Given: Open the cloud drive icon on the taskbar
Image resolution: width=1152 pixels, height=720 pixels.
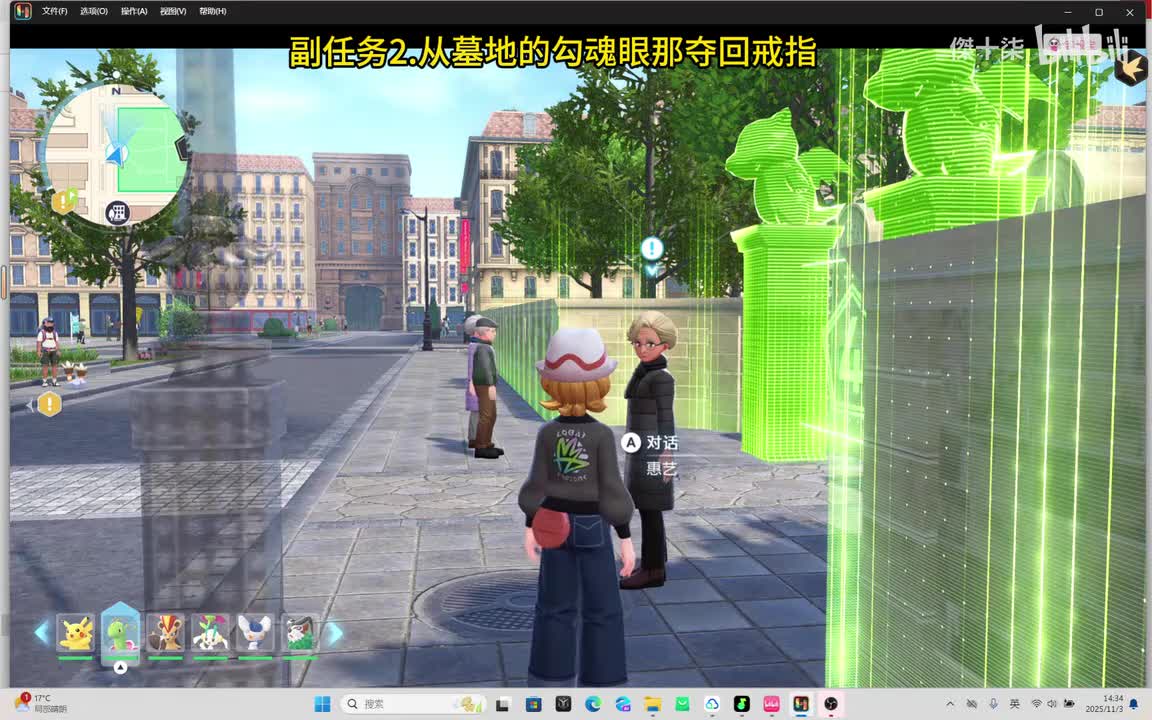Looking at the screenshot, I should click(x=712, y=704).
